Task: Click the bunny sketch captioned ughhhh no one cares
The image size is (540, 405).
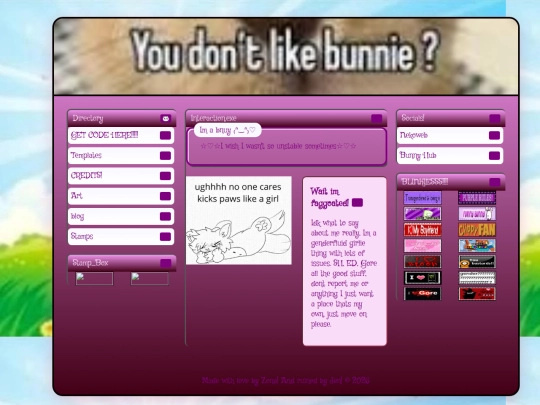Action: point(239,220)
